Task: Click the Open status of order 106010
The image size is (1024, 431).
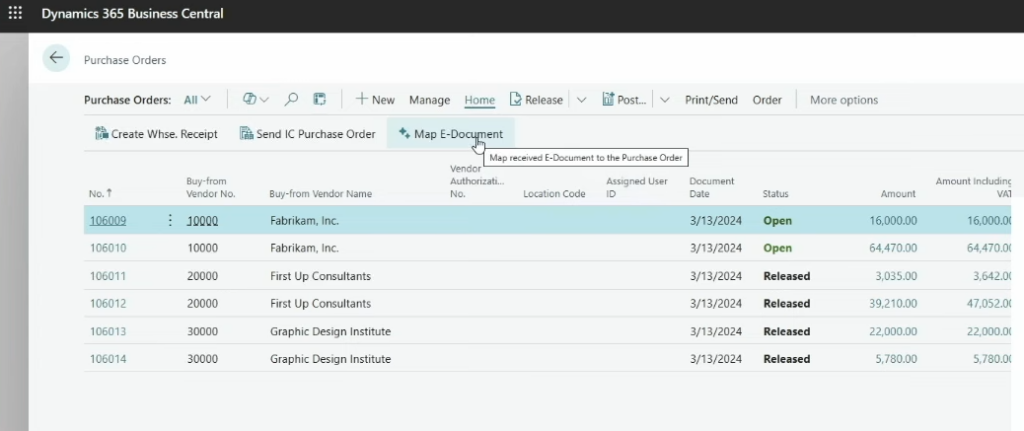Action: point(777,248)
